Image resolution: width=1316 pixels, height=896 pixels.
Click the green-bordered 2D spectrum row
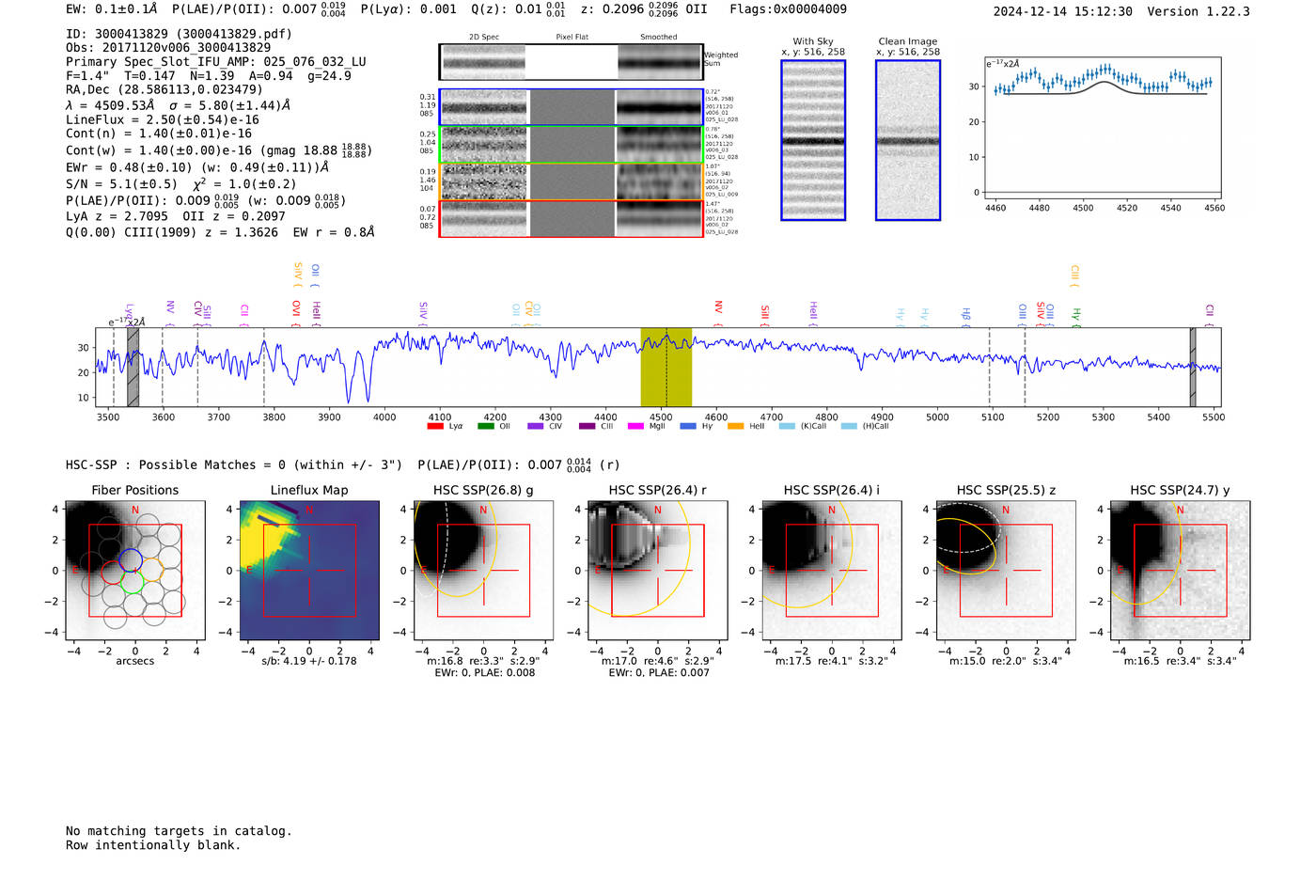572,145
